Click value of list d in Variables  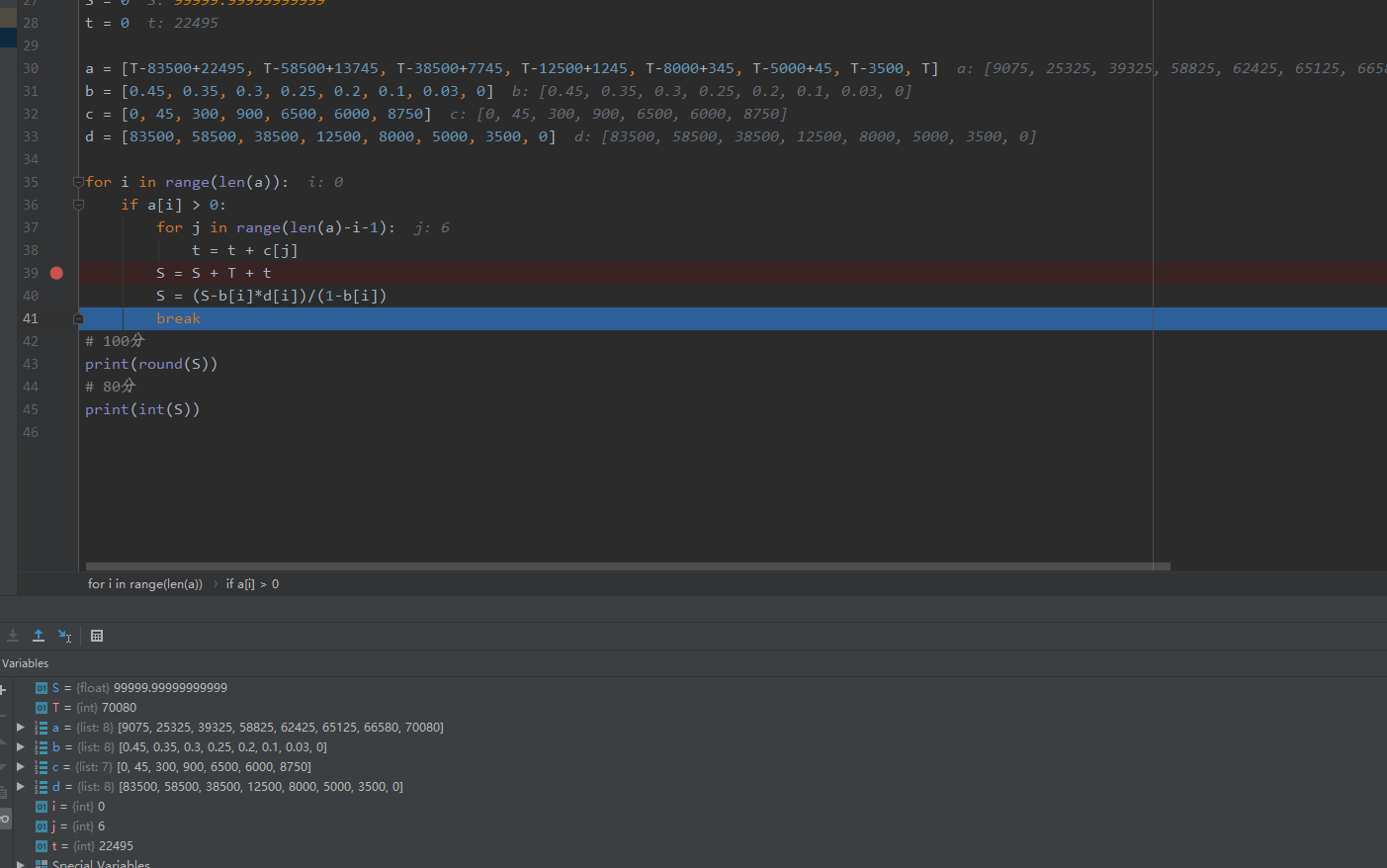(261, 786)
